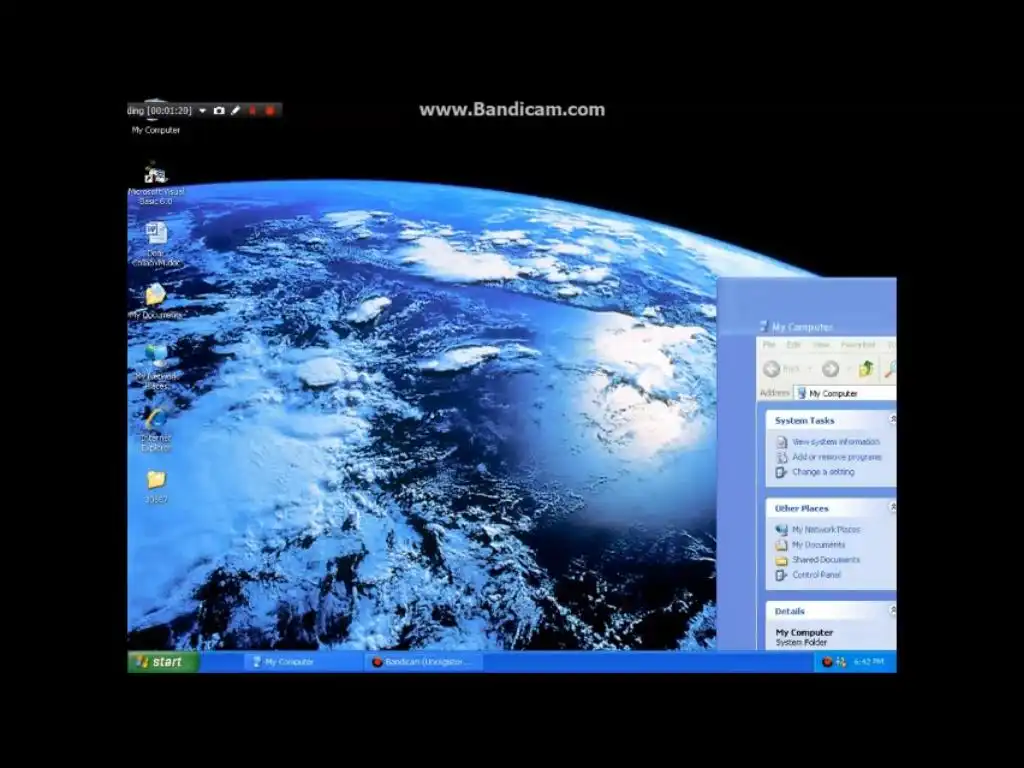Click View system information link
This screenshot has width=1024, height=768.
[x=835, y=441]
